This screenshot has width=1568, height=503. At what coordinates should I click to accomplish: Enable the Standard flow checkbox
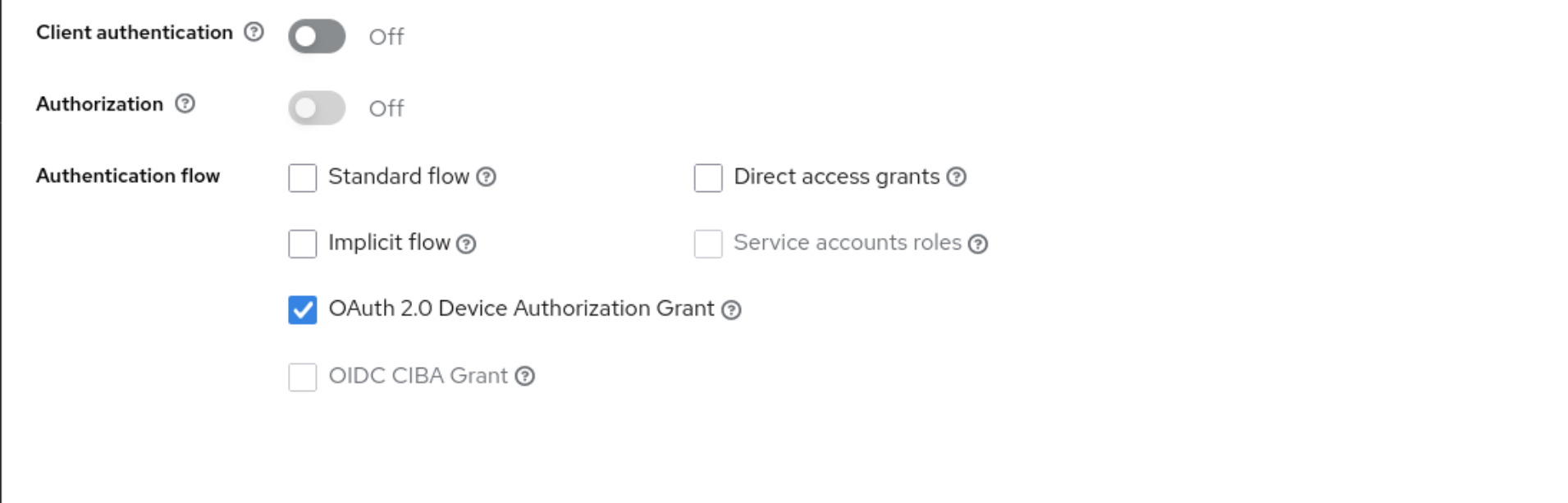(x=302, y=177)
